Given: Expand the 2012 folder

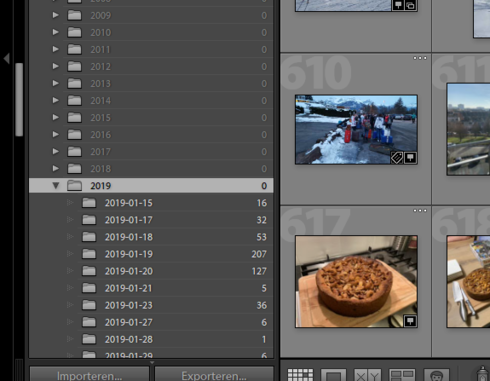Looking at the screenshot, I should click(56, 66).
